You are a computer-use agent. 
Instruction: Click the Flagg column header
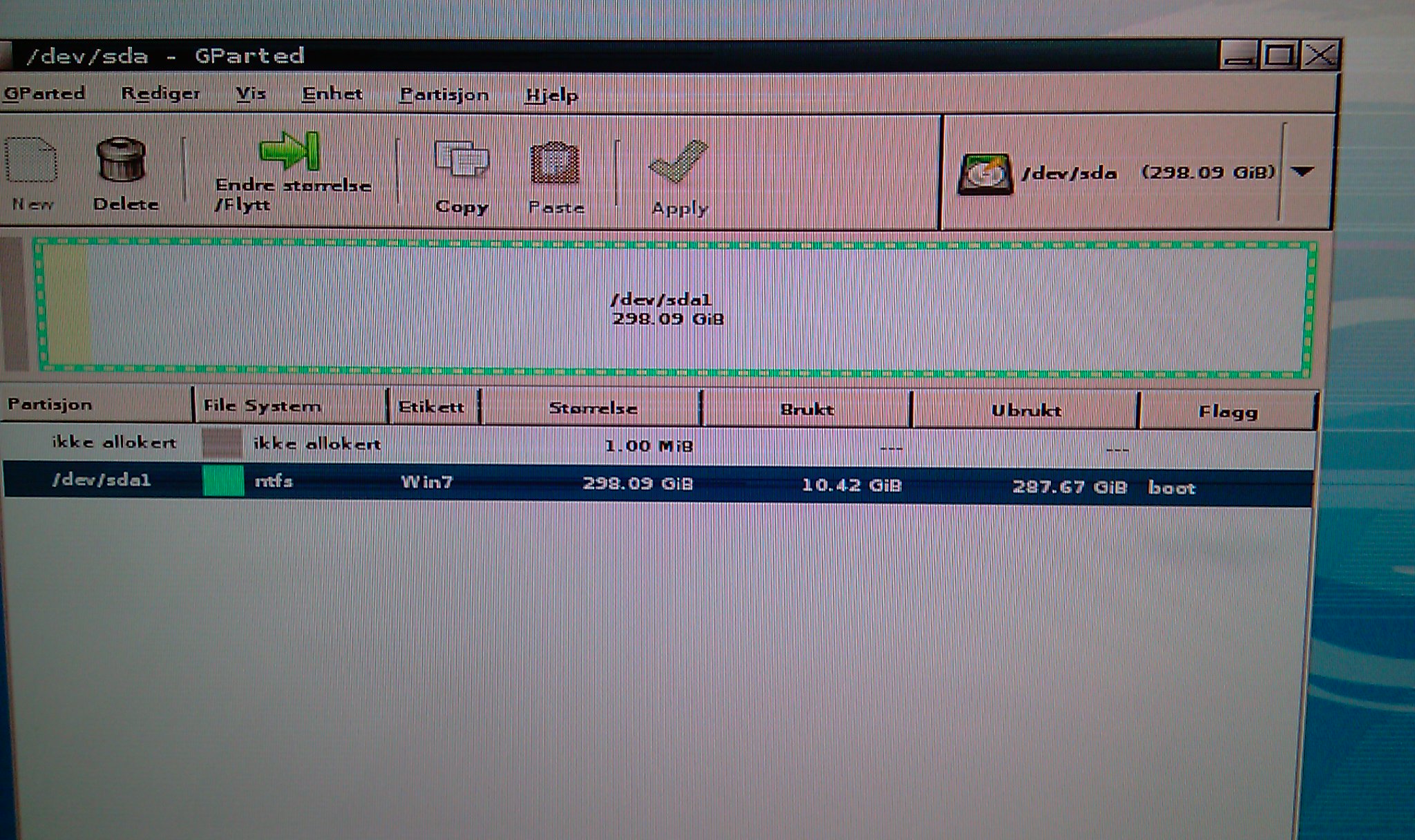click(1228, 412)
